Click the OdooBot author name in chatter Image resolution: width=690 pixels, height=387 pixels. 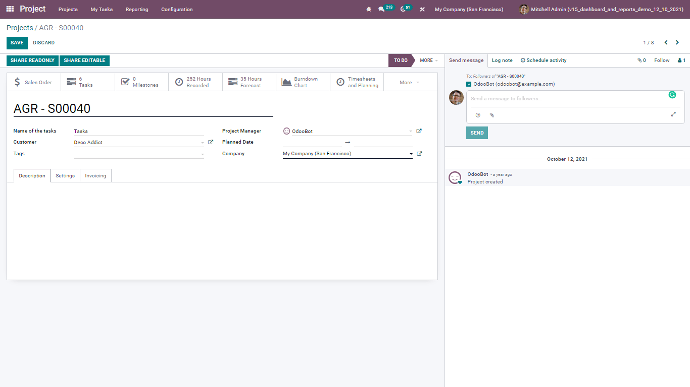tap(477, 174)
